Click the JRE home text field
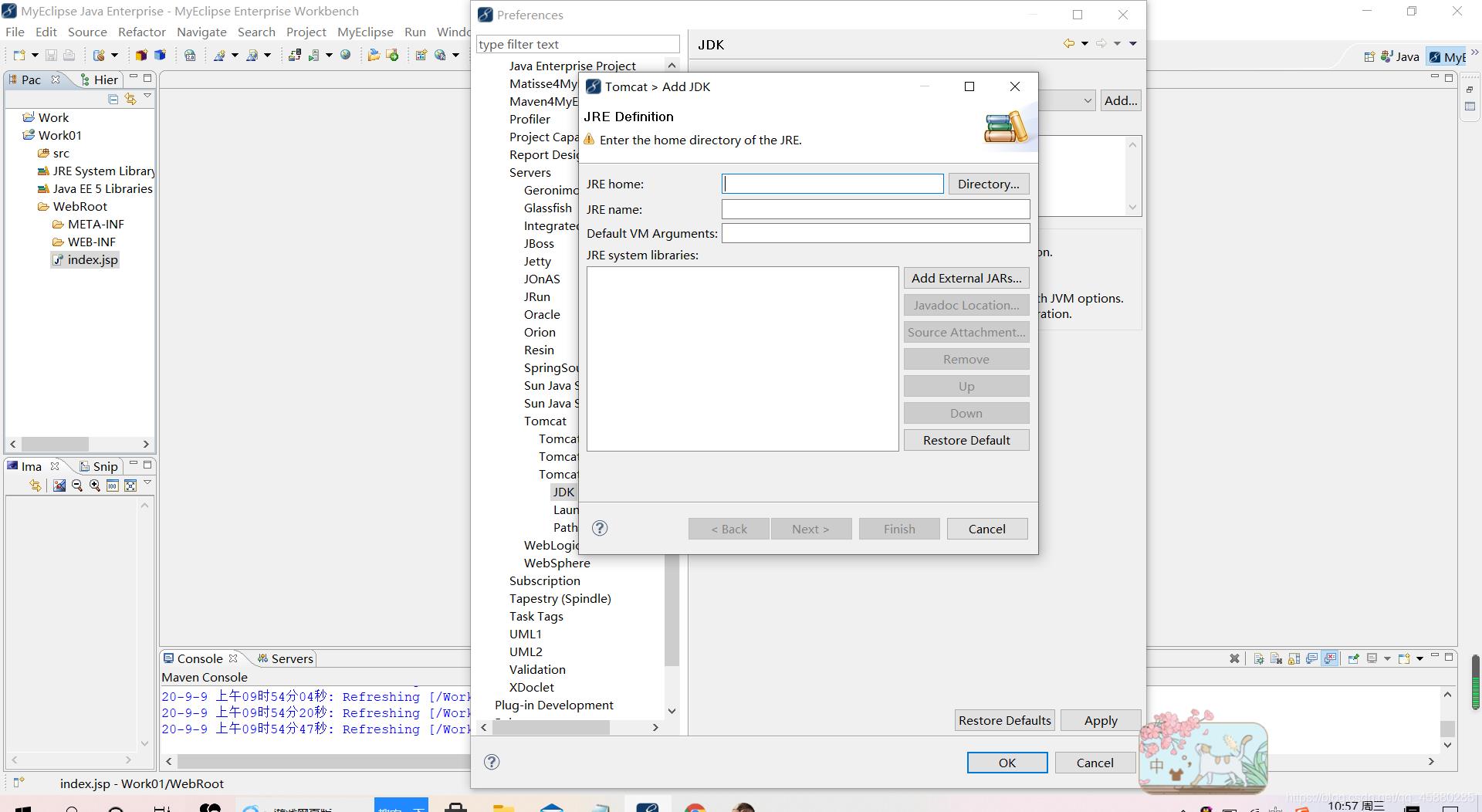Viewport: 1482px width, 812px height. pyautogui.click(x=833, y=184)
